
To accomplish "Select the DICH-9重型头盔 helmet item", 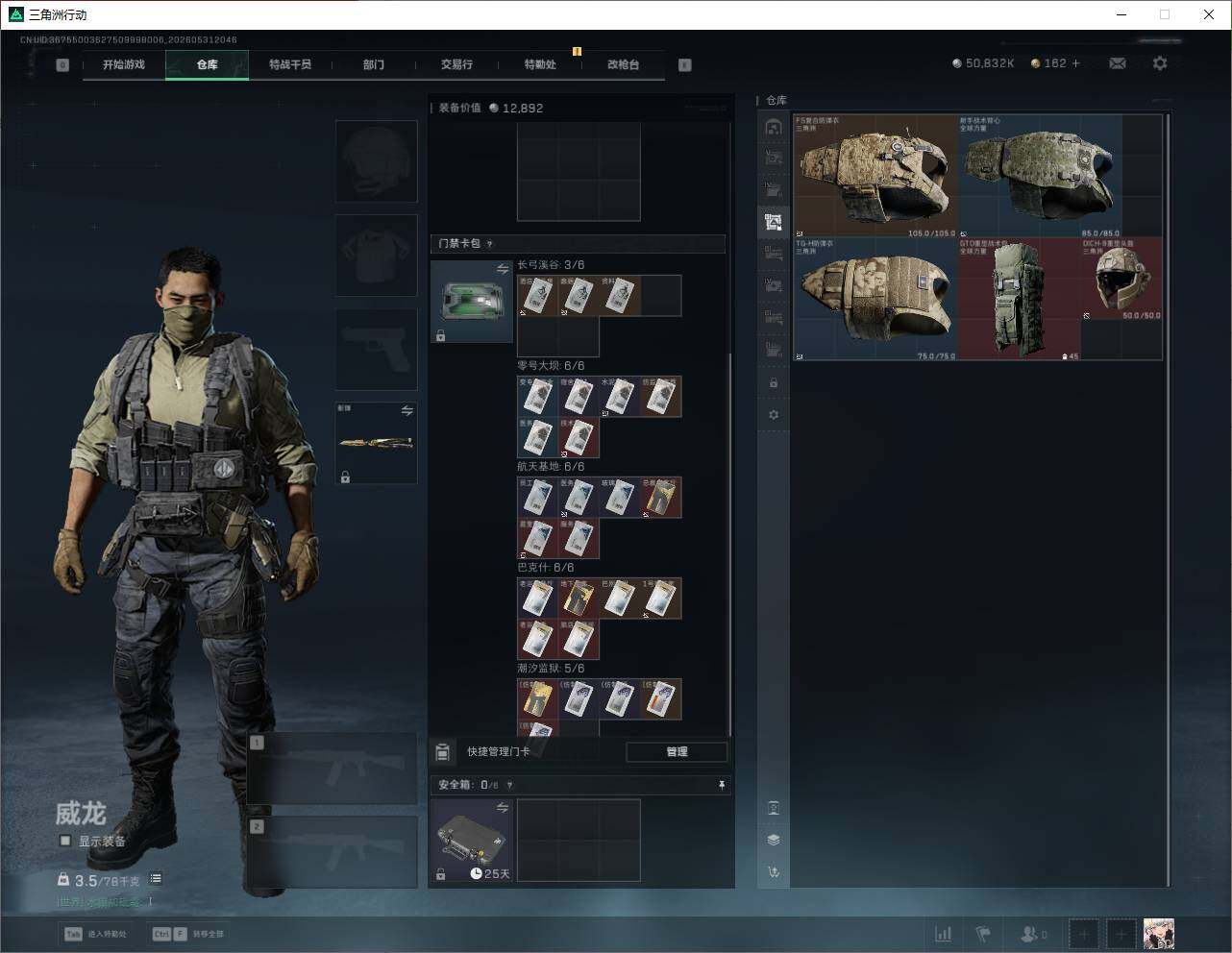I will [1121, 280].
